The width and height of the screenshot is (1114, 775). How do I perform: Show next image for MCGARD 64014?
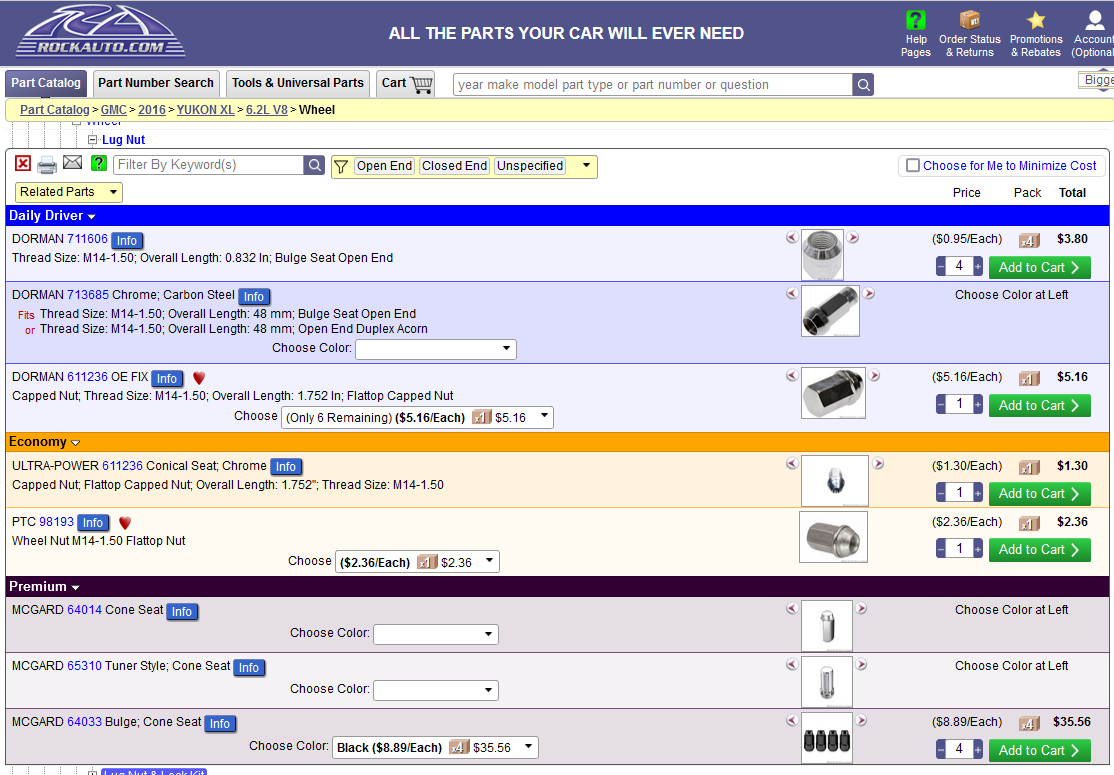[861, 609]
